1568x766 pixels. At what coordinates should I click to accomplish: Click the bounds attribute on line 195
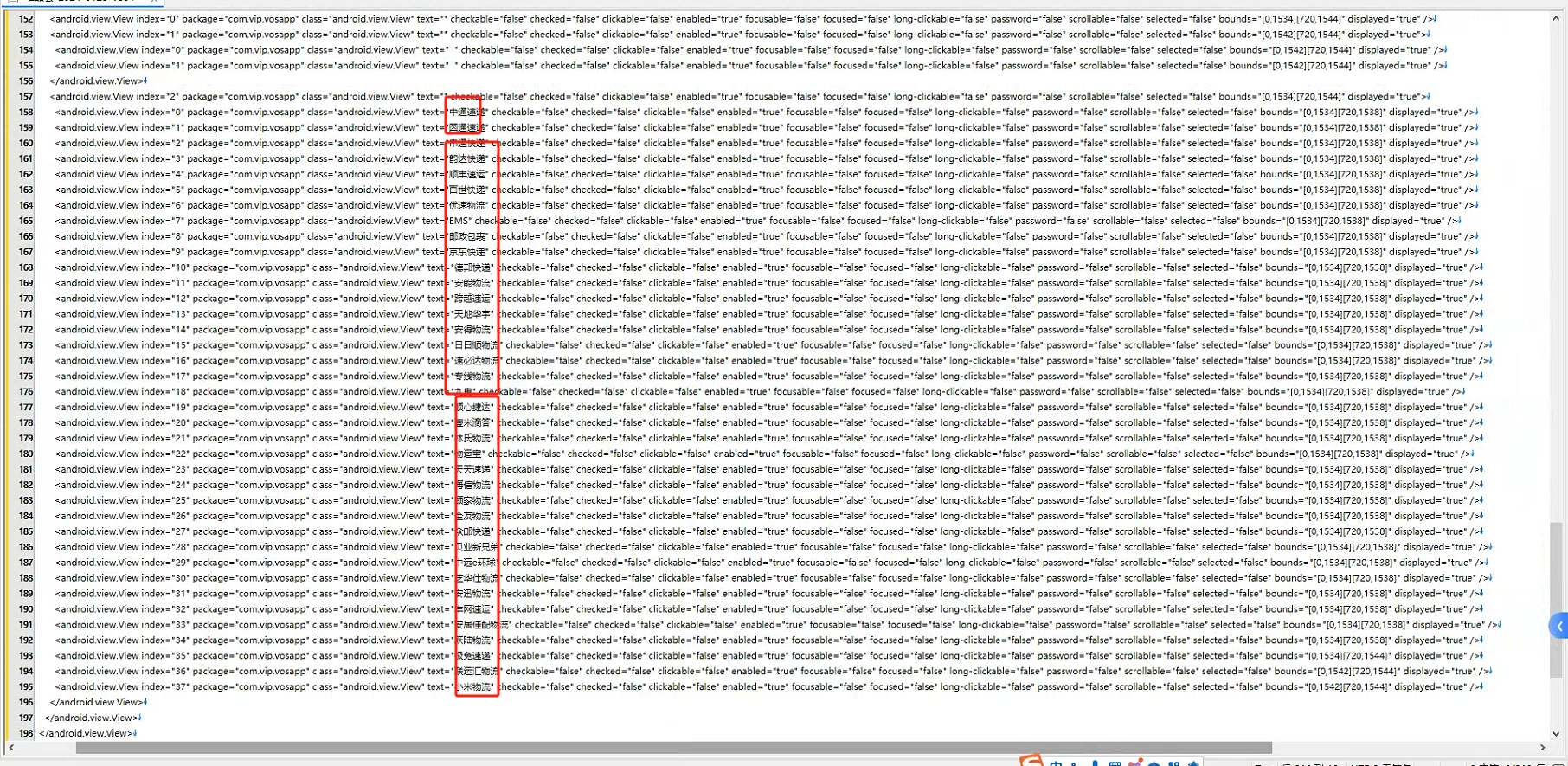point(1327,687)
